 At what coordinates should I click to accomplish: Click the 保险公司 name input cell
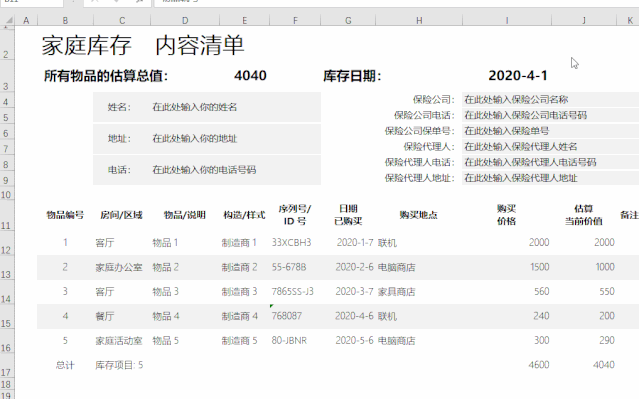click(550, 99)
